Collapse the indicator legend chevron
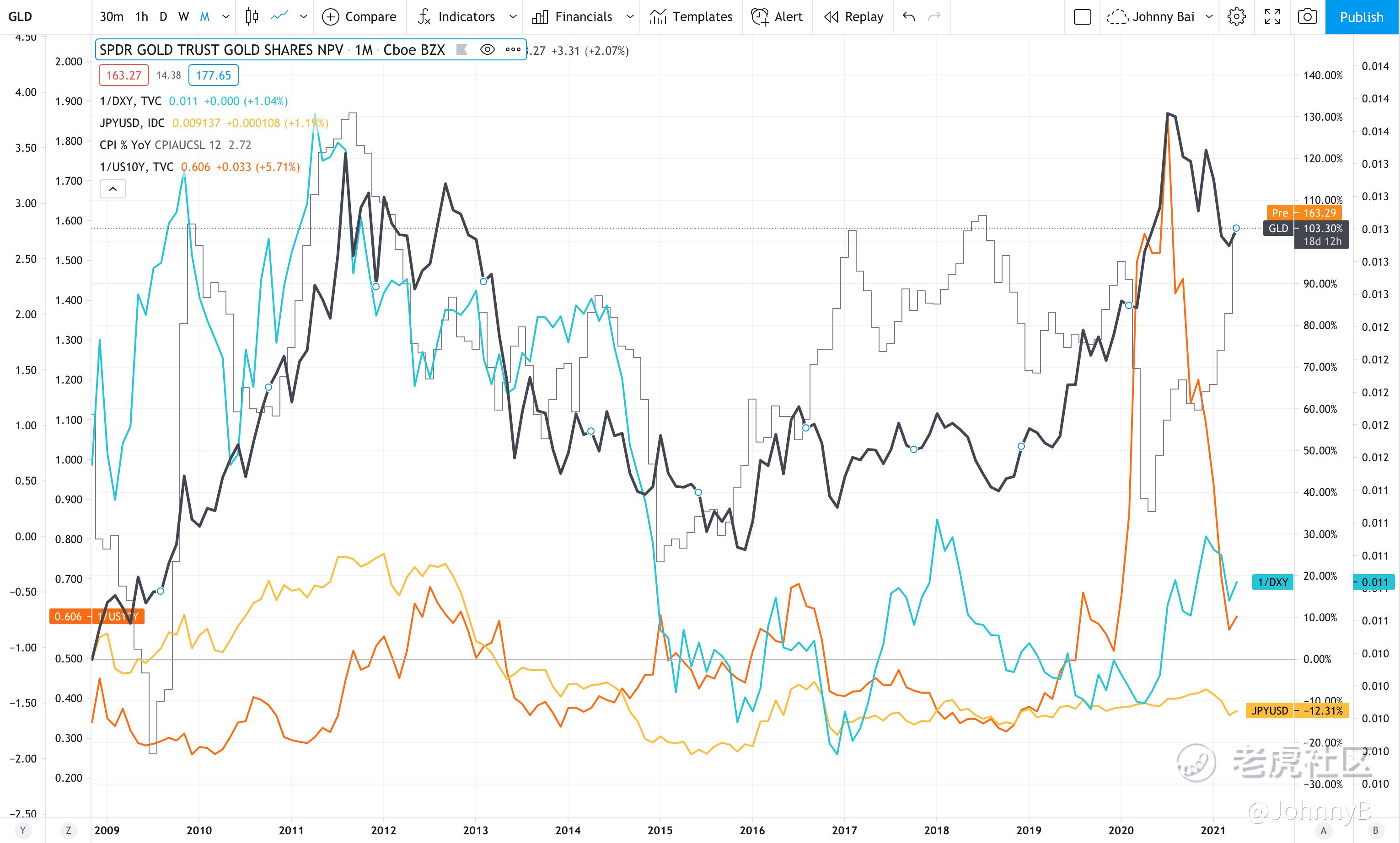This screenshot has height=843, width=1400. [113, 189]
